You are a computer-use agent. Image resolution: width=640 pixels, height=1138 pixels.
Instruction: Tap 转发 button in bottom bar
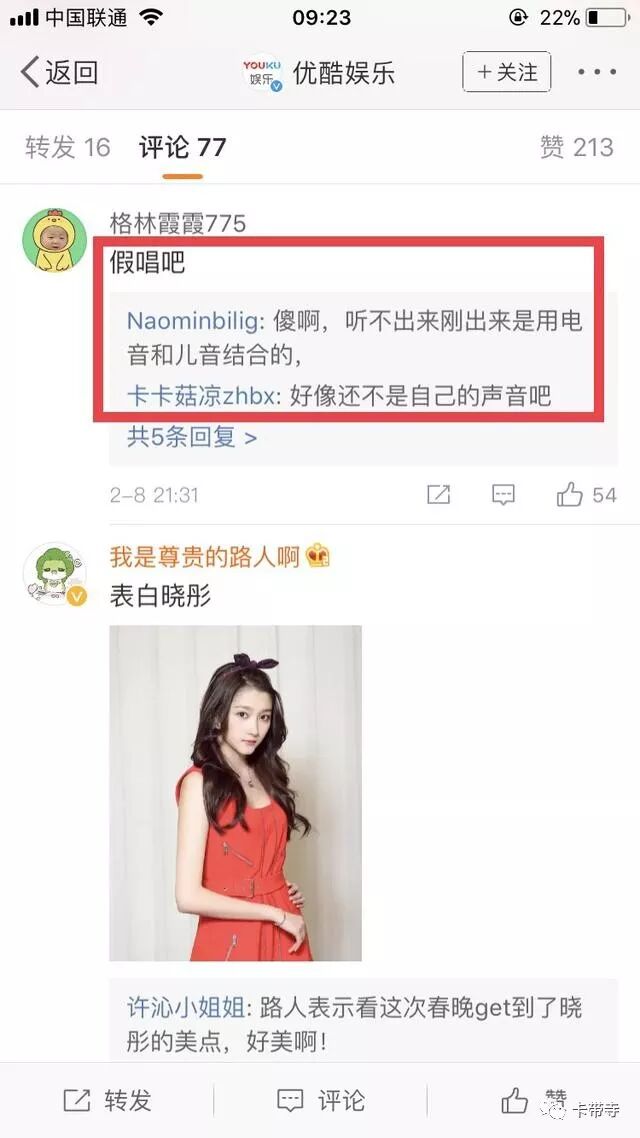pyautogui.click(x=107, y=1100)
